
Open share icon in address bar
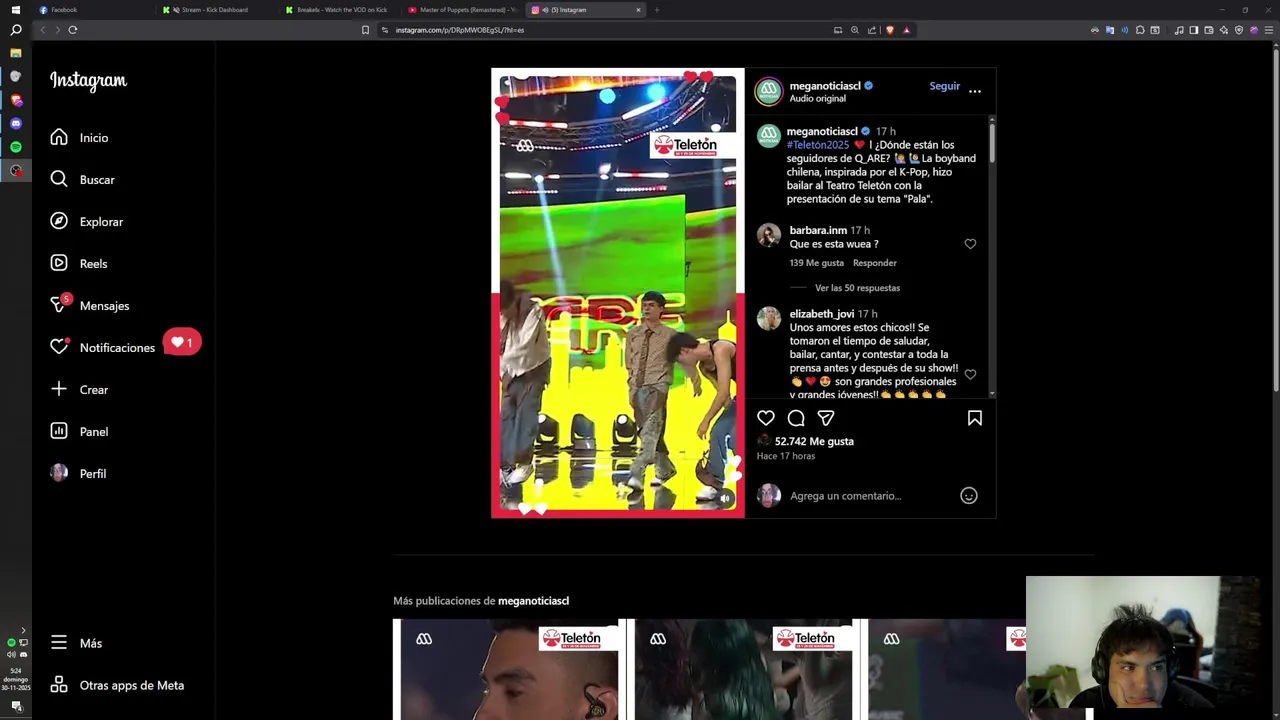(872, 30)
